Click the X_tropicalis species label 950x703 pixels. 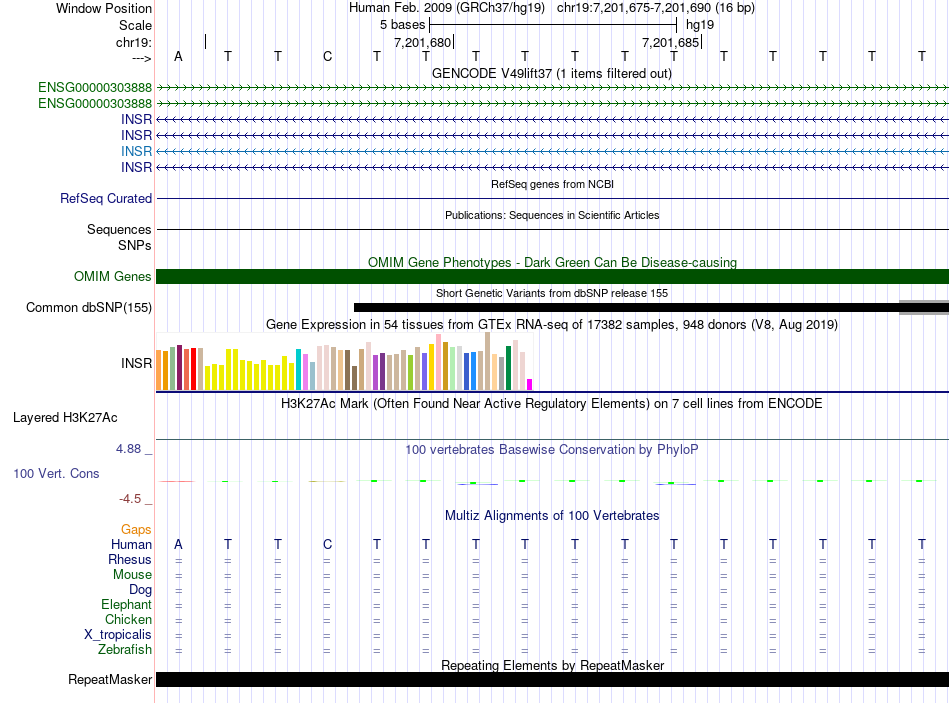click(x=118, y=635)
